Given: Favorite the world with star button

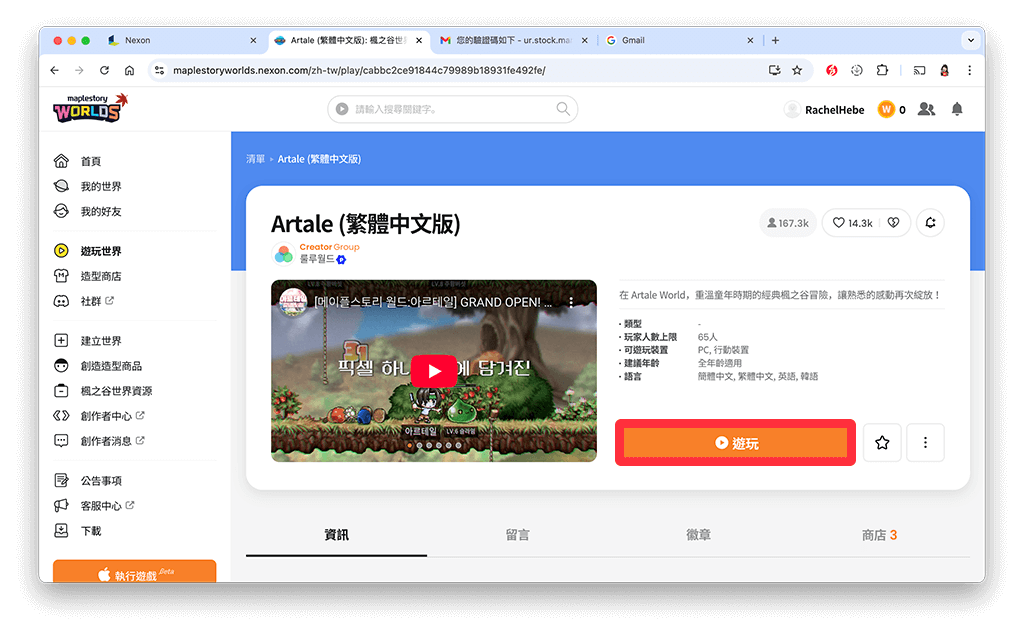Looking at the screenshot, I should coord(882,443).
